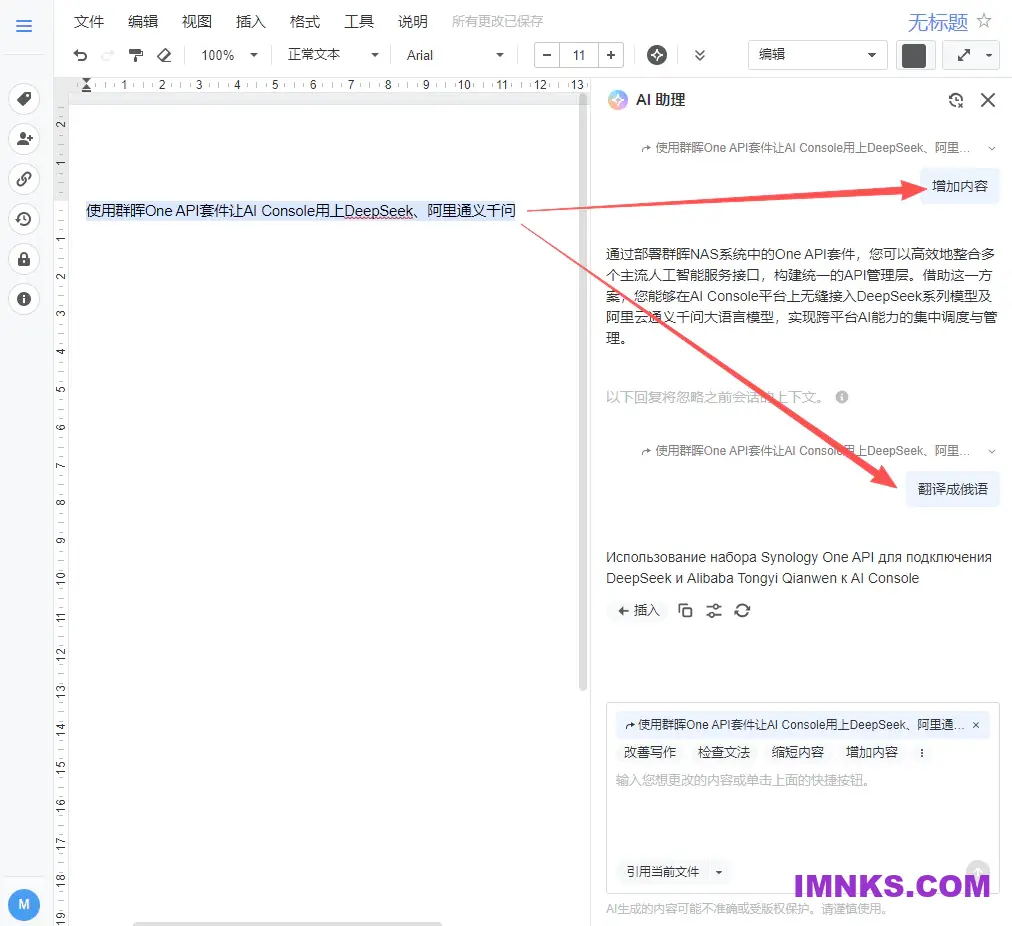Image resolution: width=1012 pixels, height=926 pixels.
Task: Open the Arial font dropdown
Action: [455, 55]
